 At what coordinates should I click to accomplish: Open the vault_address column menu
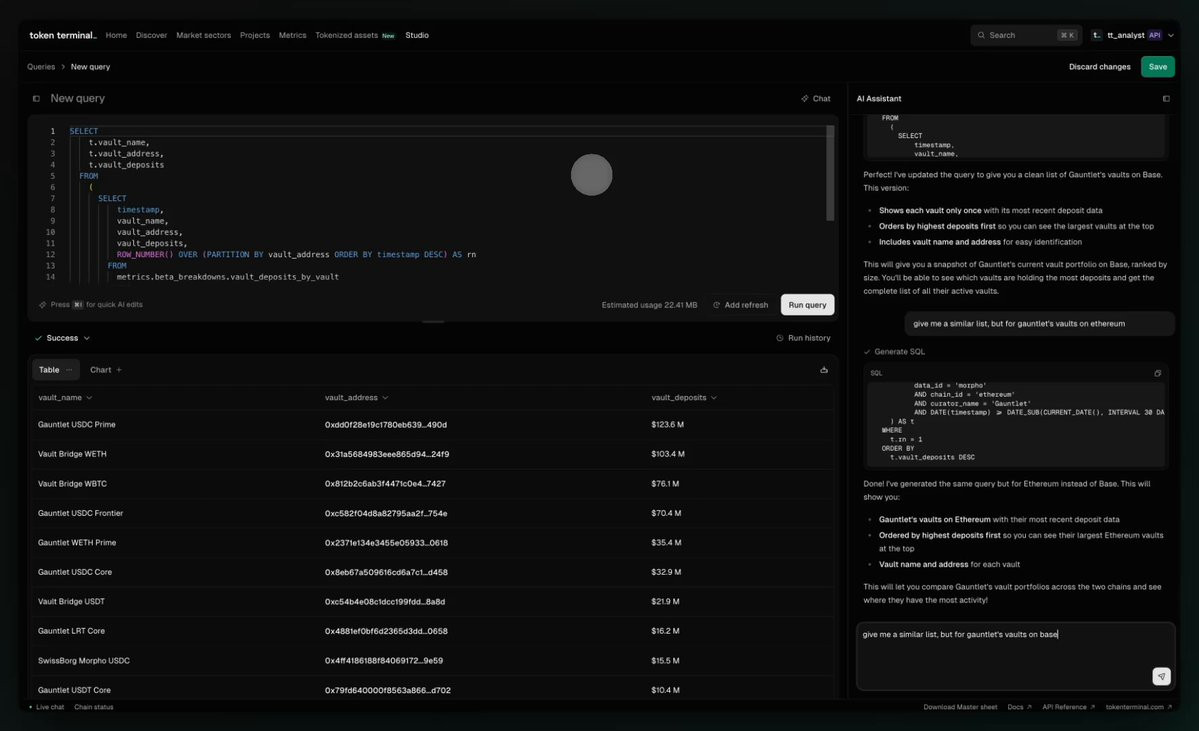coord(385,398)
